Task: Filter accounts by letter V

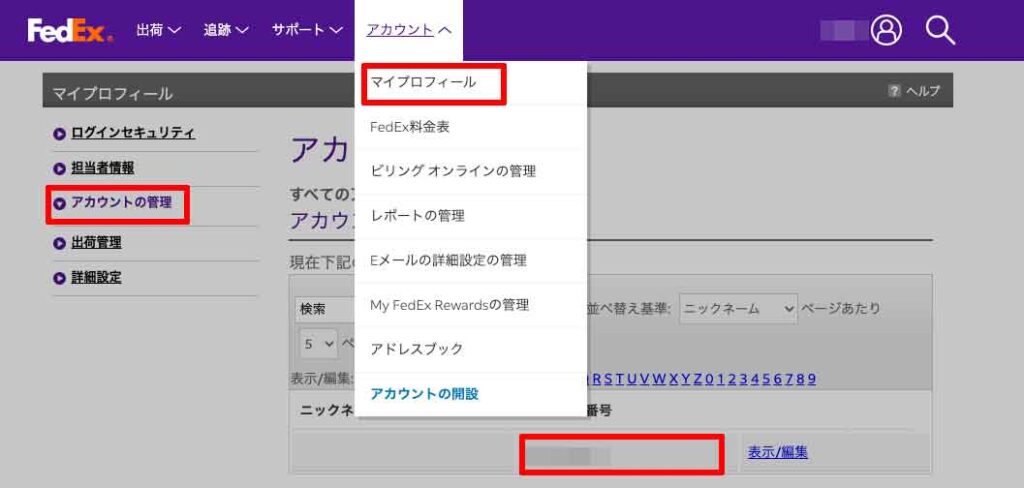Action: tap(645, 379)
